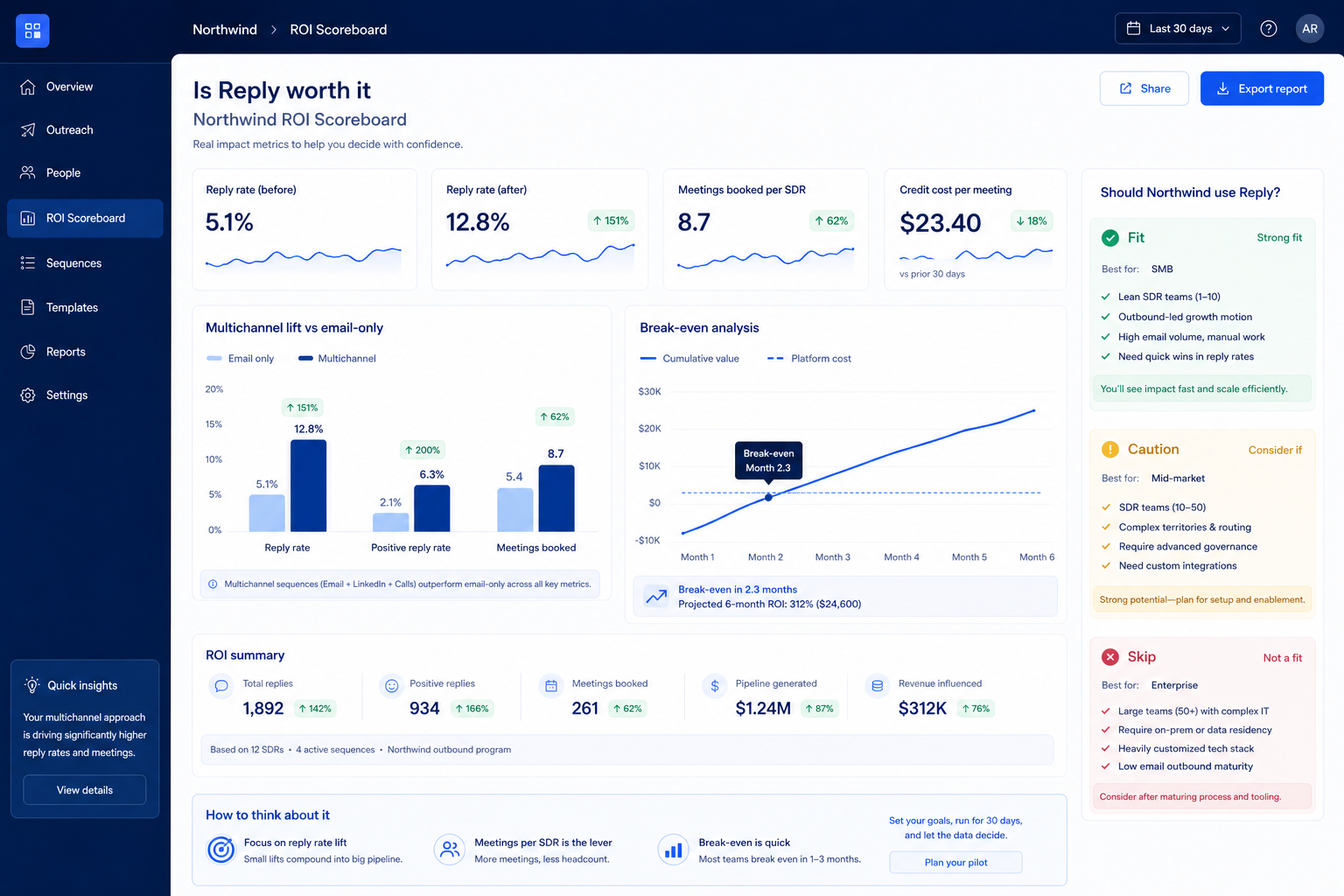1344x896 pixels.
Task: Open Templates in sidebar
Action: tap(85, 307)
